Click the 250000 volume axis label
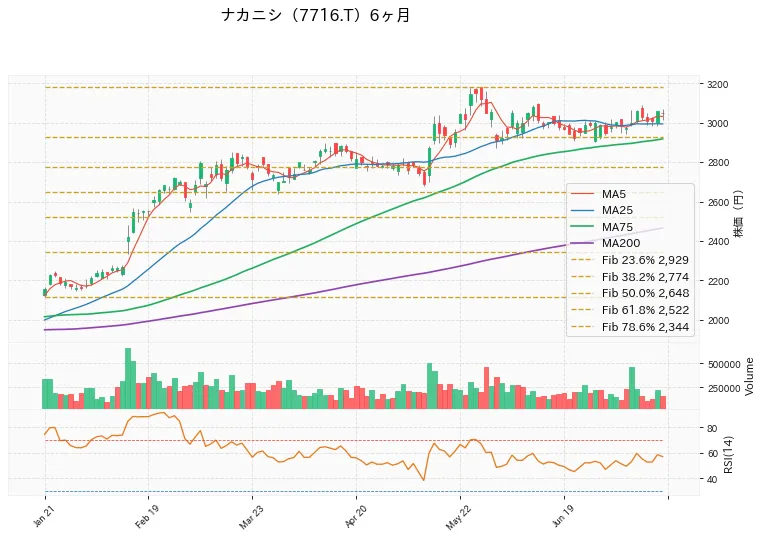Viewport: 764px width, 539px height. pos(724,388)
